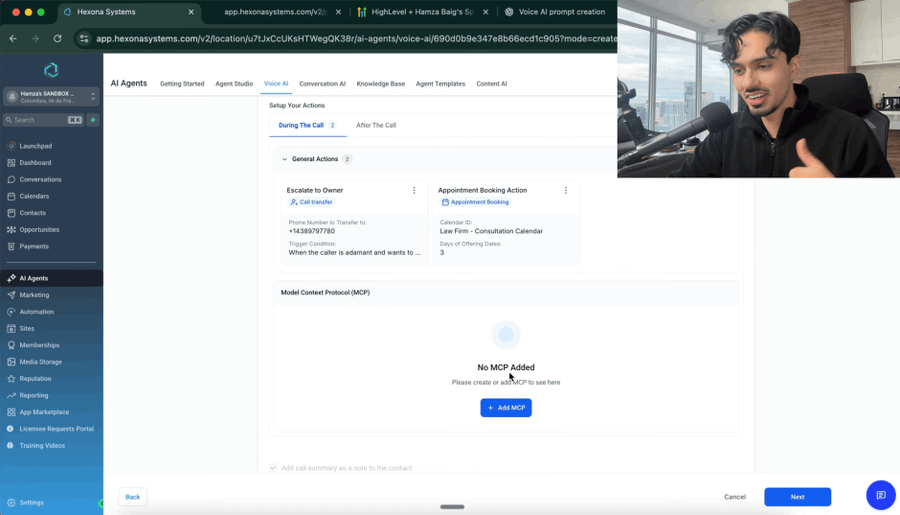
Task: Open Hamza's SANDBOX account switcher
Action: point(51,96)
